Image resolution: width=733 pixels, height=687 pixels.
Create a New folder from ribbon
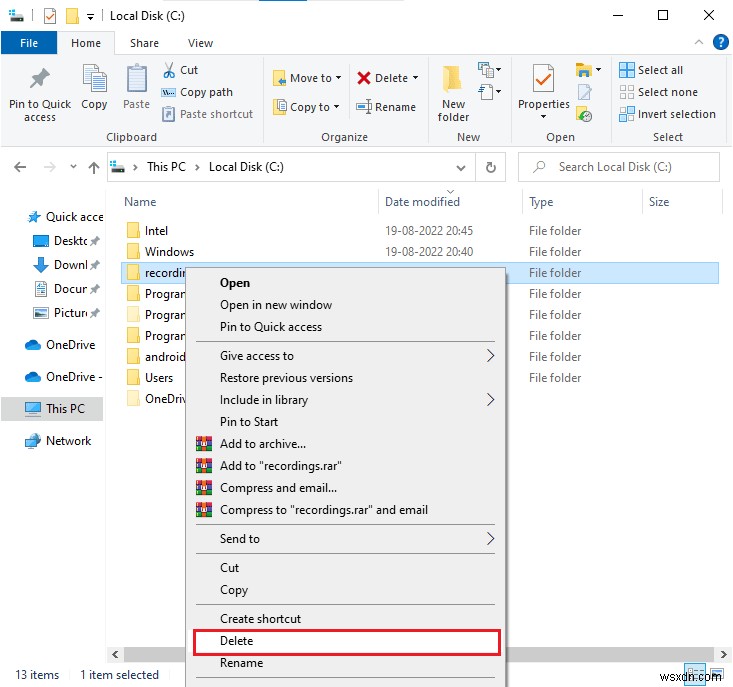pyautogui.click(x=453, y=93)
